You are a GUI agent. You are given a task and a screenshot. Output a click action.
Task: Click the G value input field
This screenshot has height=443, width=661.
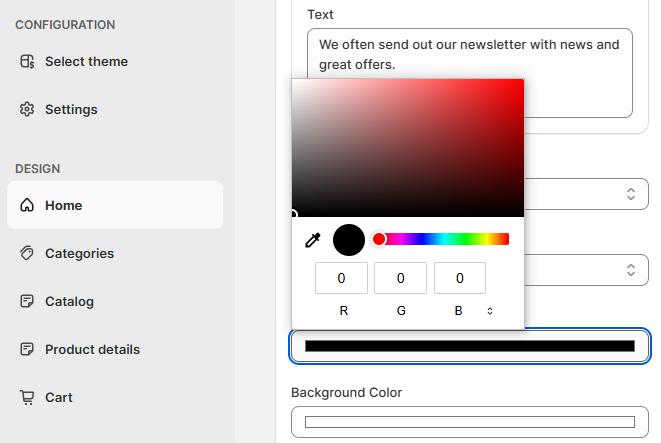pos(400,278)
